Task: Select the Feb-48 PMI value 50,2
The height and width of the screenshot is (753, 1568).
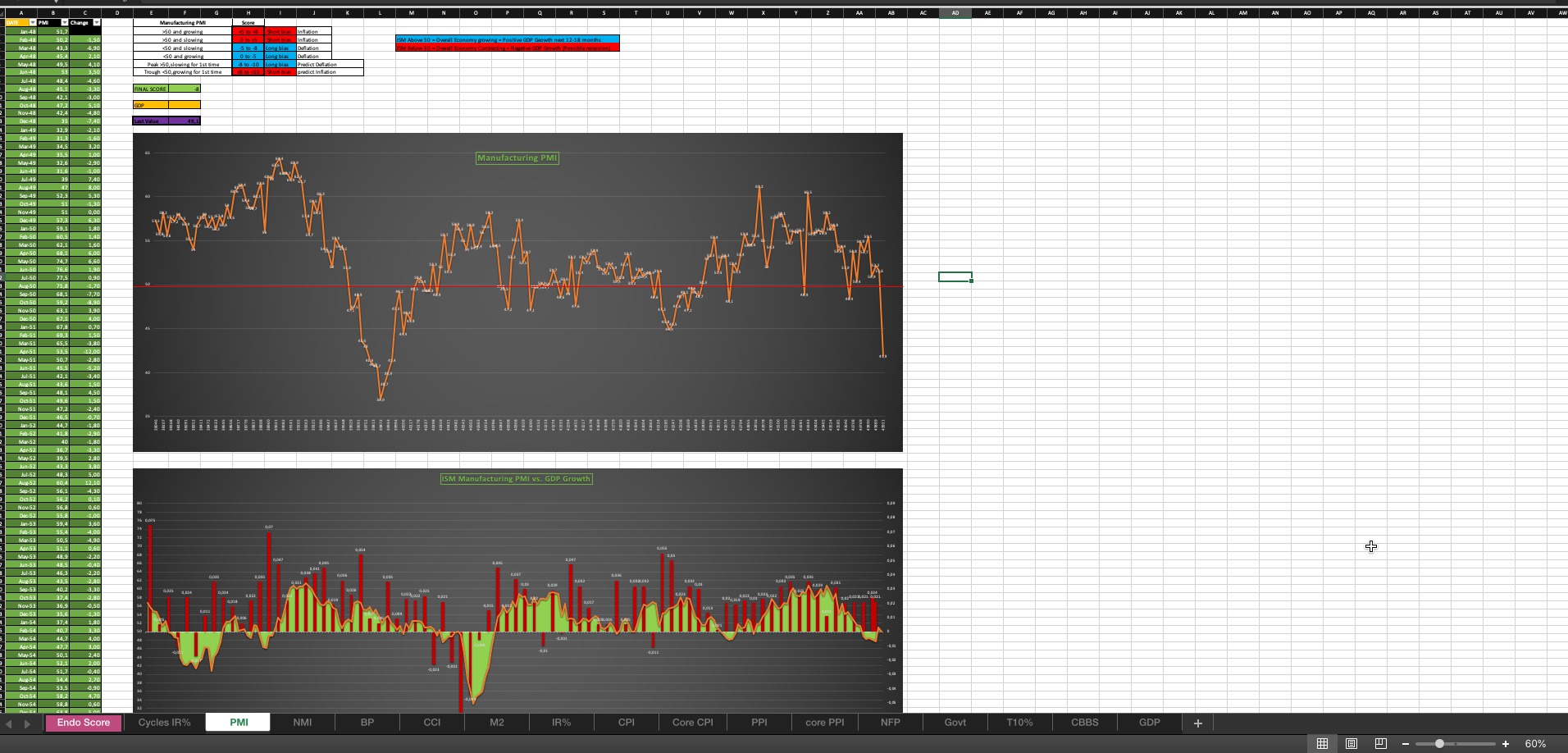Action: click(x=53, y=39)
